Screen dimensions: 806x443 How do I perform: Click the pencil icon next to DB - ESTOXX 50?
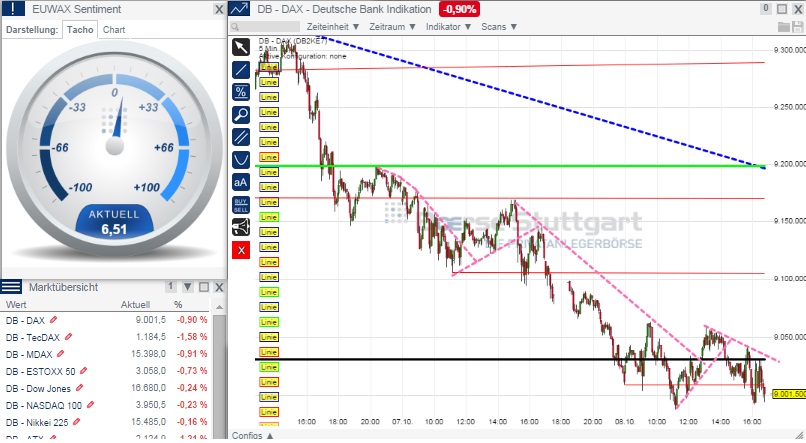pyautogui.click(x=84, y=371)
